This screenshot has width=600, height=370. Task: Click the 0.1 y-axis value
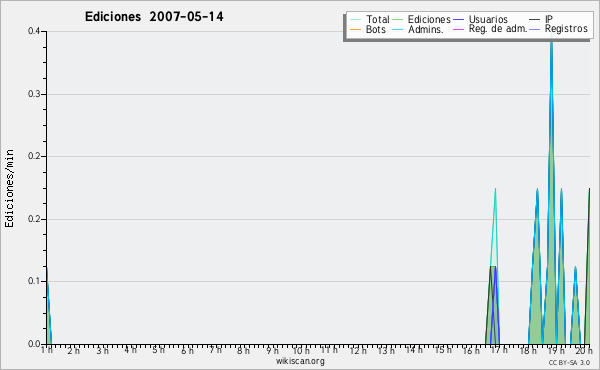(x=34, y=281)
